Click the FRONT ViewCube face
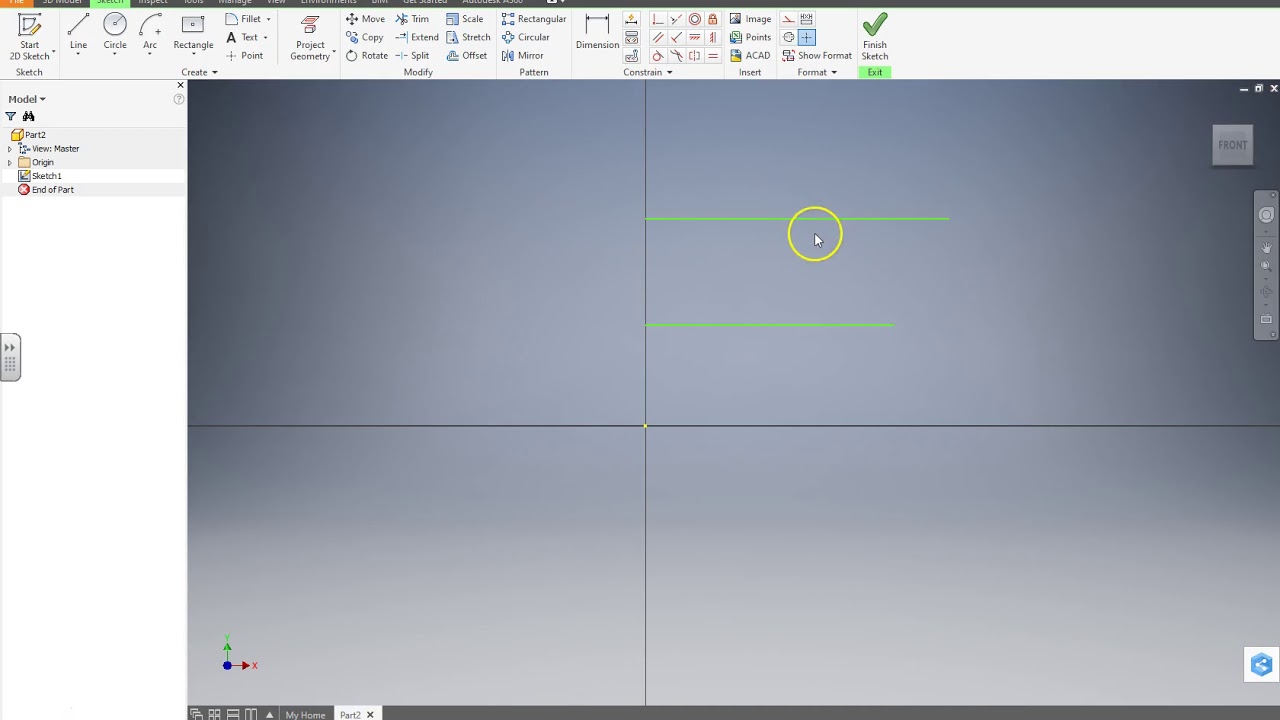 tap(1233, 145)
